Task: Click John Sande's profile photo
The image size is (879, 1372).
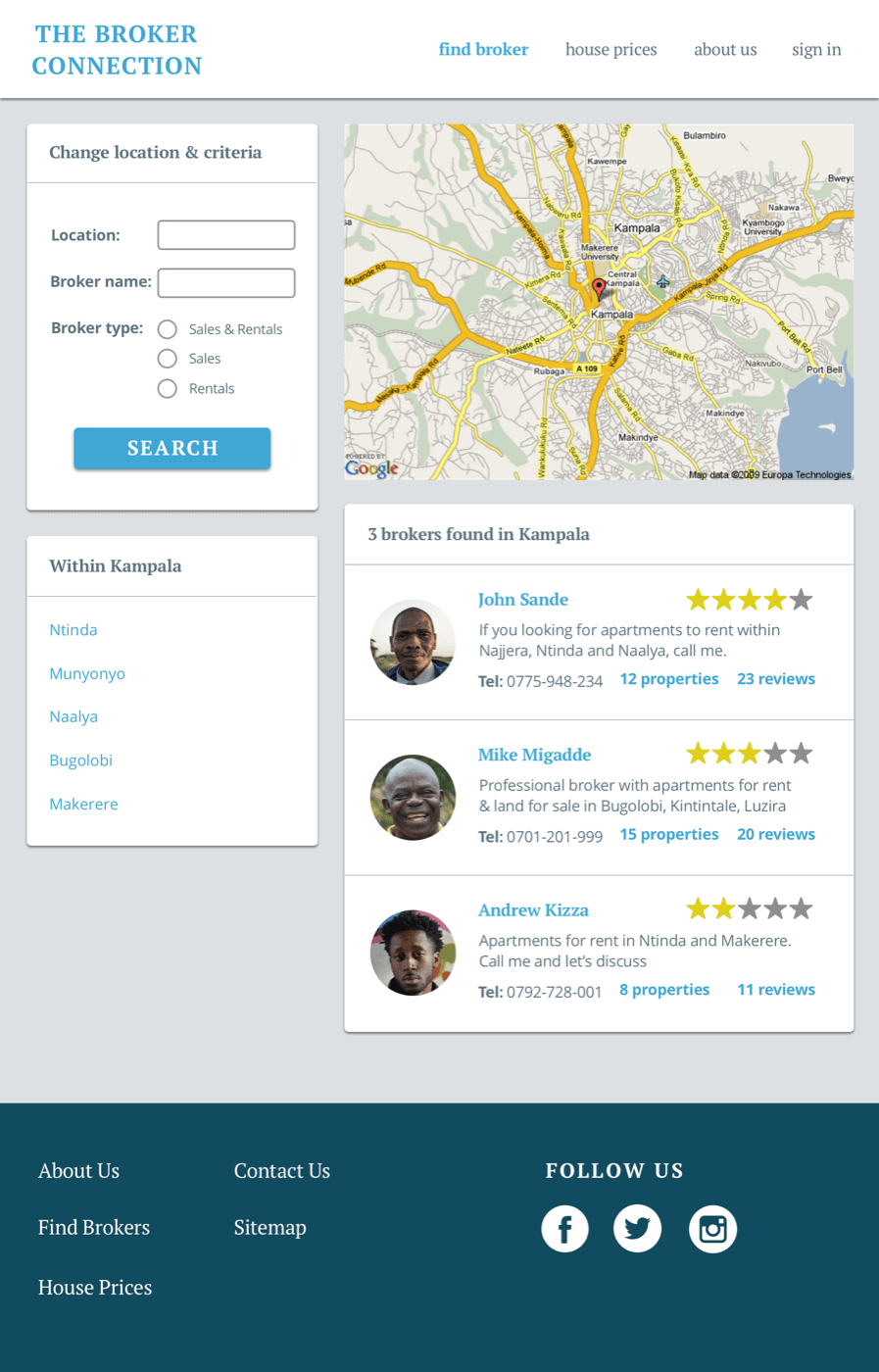Action: pos(413,642)
